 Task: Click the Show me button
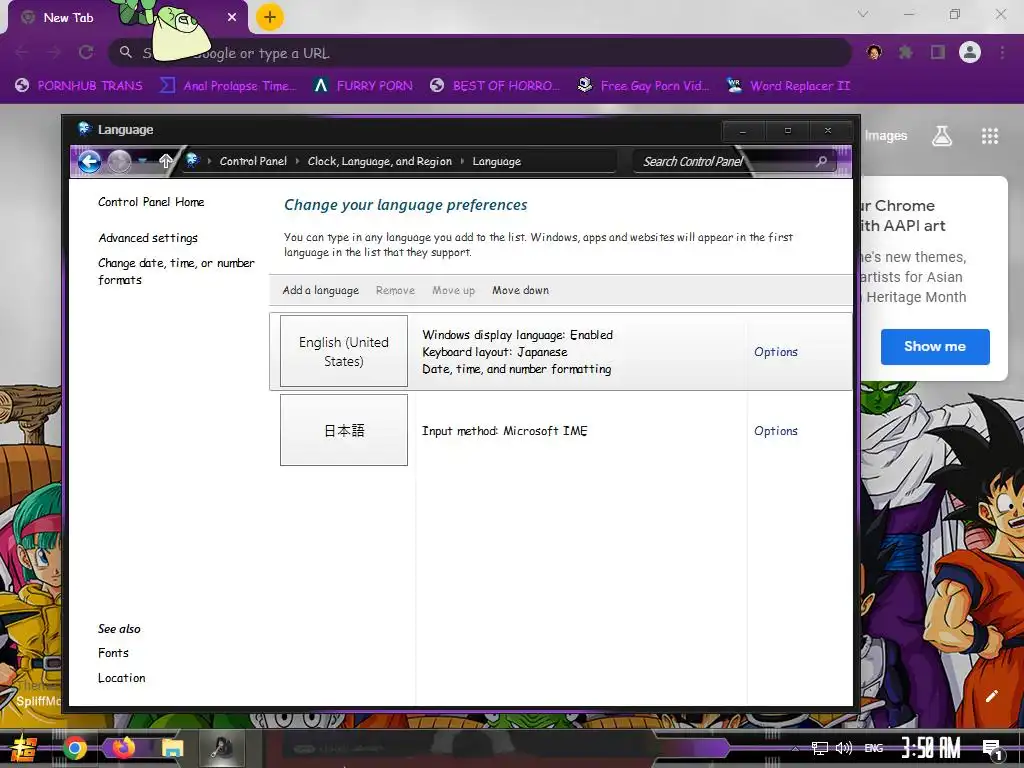click(935, 347)
